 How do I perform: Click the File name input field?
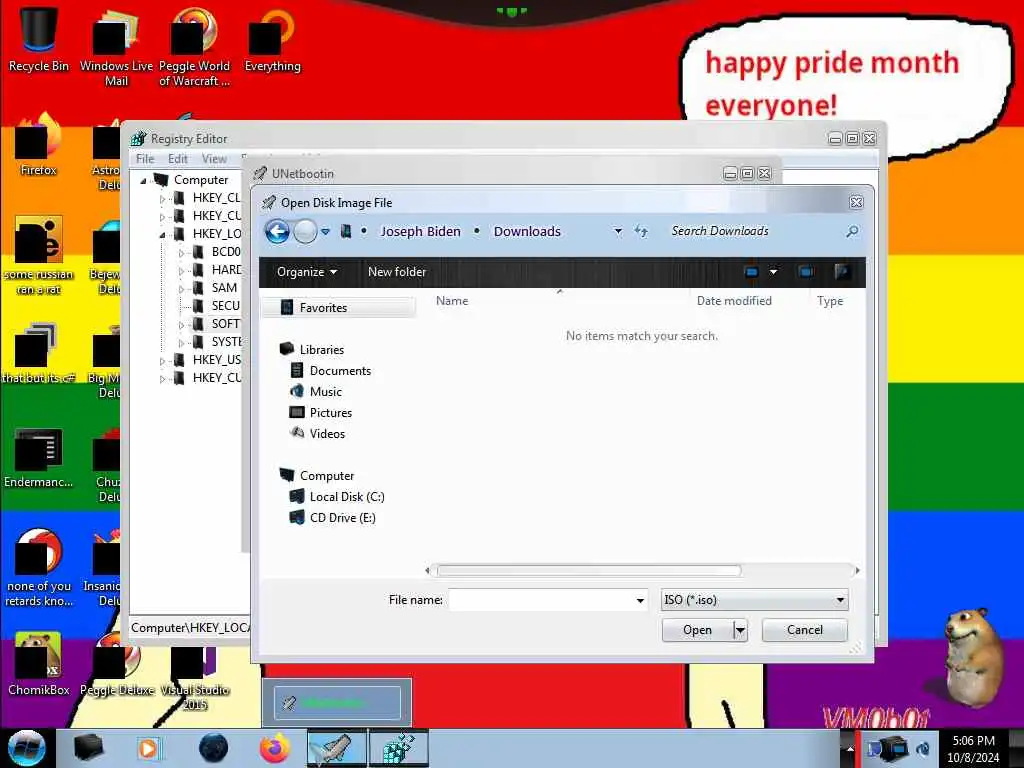pos(540,600)
